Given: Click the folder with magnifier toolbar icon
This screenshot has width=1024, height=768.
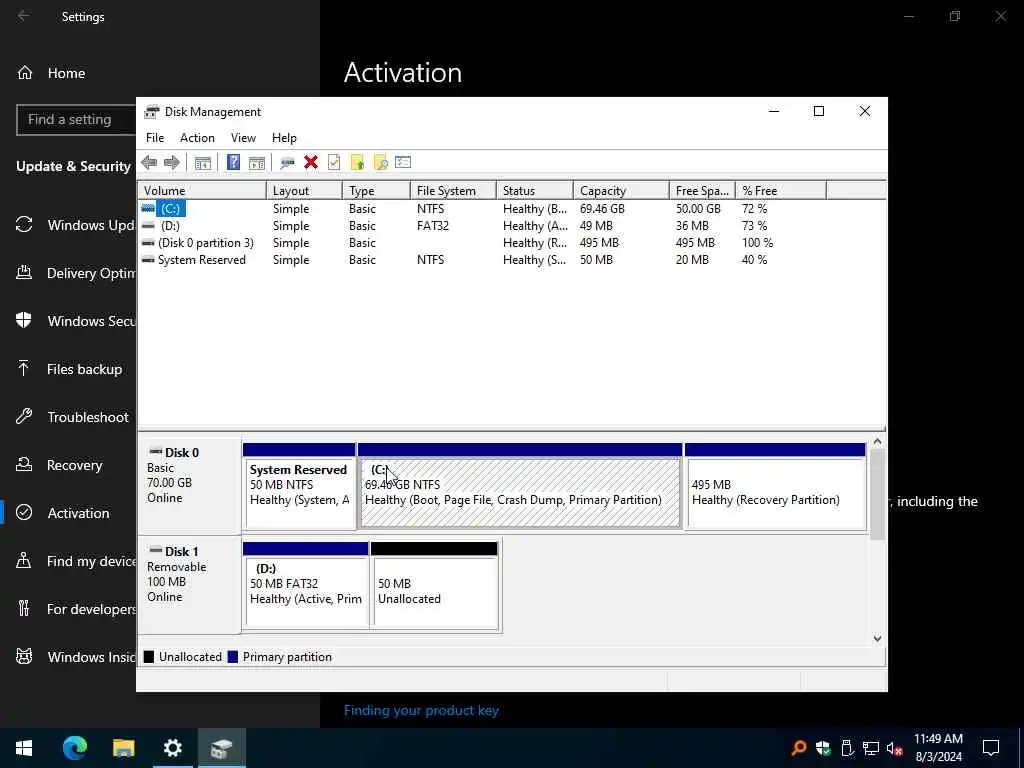Looking at the screenshot, I should (x=380, y=163).
